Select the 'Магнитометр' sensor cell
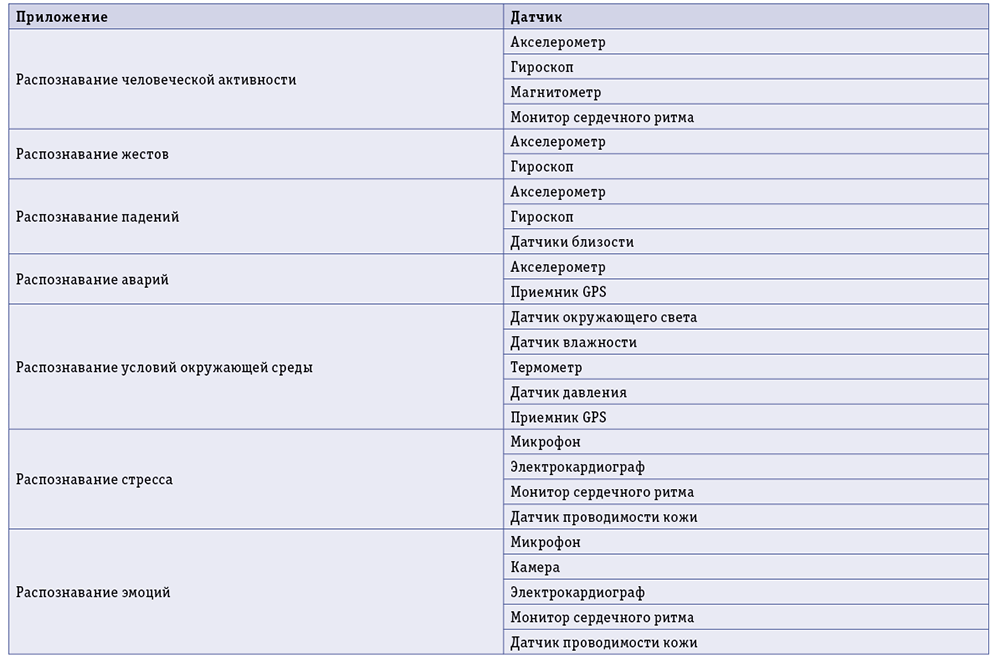The image size is (1000, 659). (x=746, y=92)
